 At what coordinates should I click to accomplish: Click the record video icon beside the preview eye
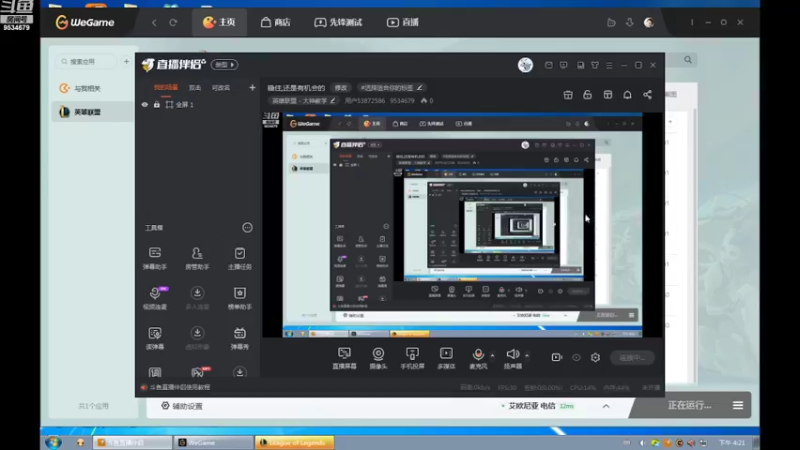tap(557, 358)
